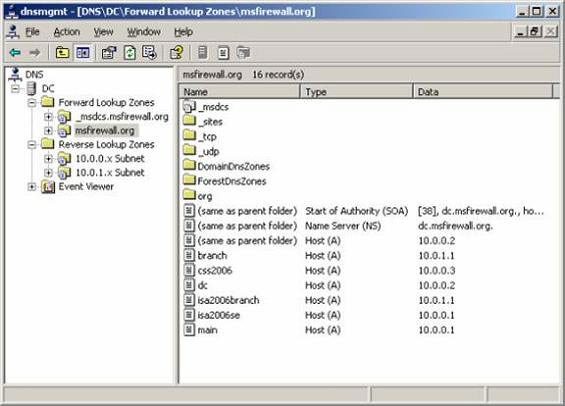Restore the inner MDI child window
Screen dimensions: 565x406
[x=535, y=32]
